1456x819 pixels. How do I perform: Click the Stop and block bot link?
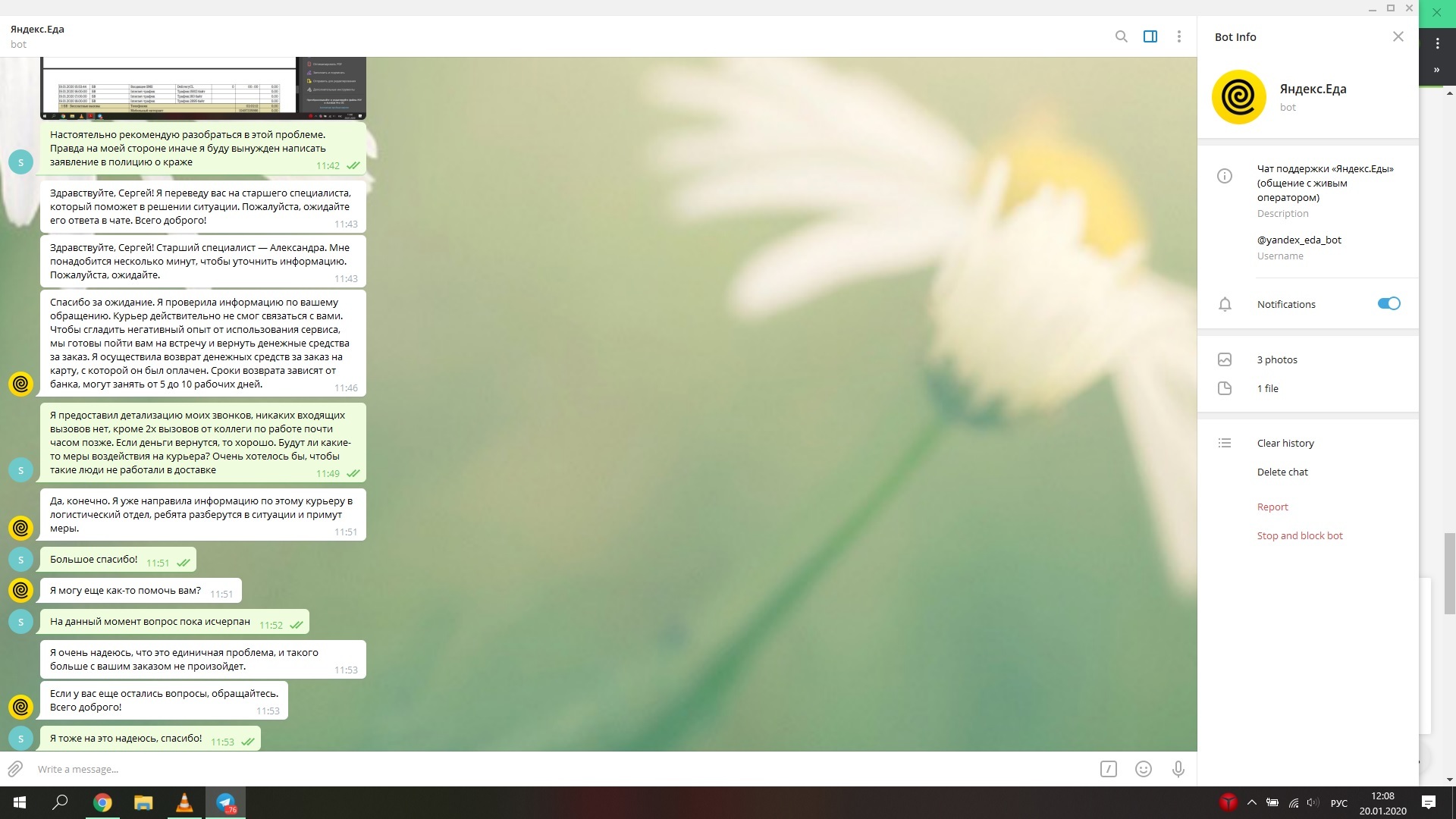point(1300,535)
